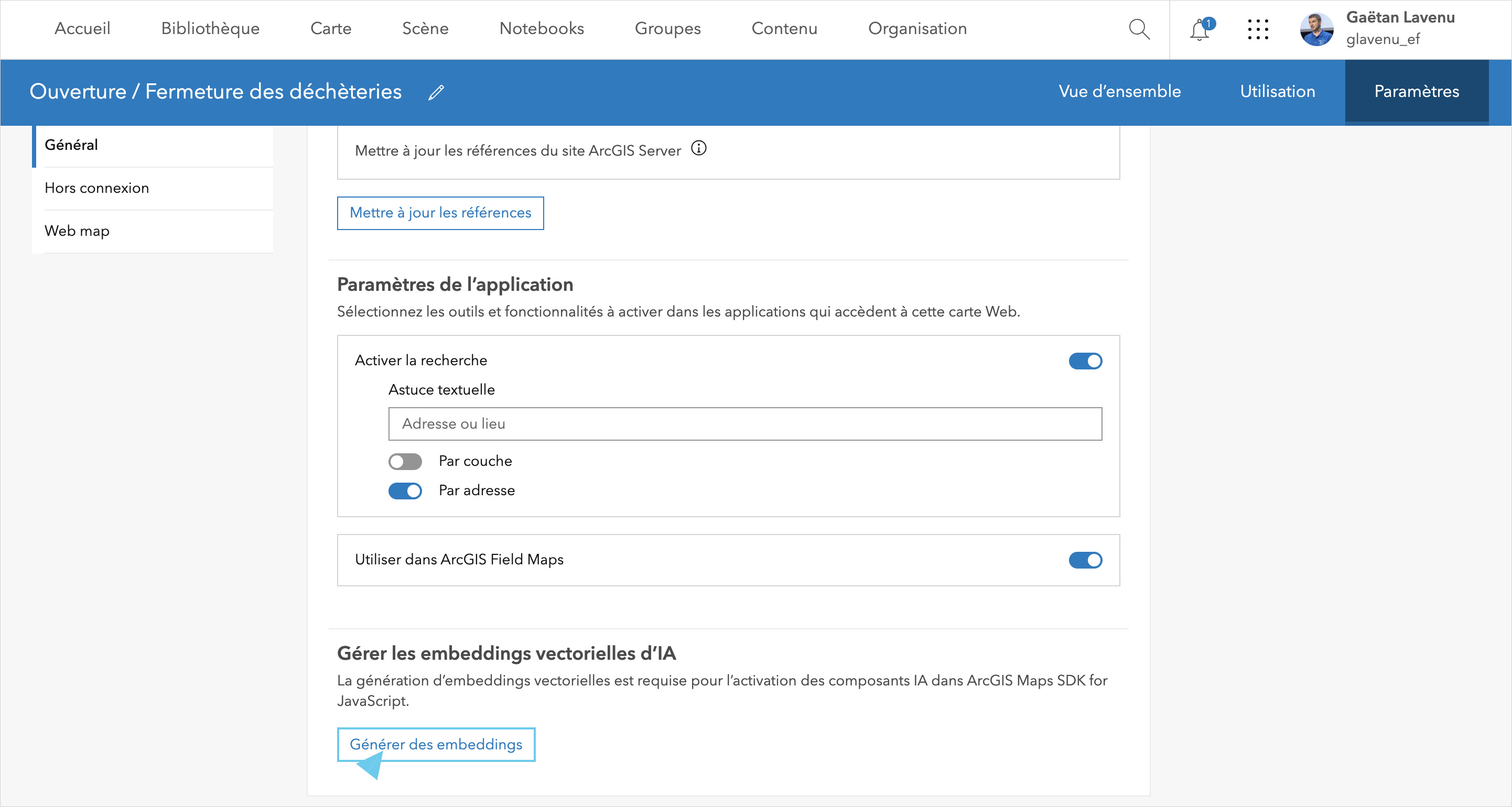The height and width of the screenshot is (807, 1512).
Task: Enable 'Par couche' search switch
Action: coord(405,462)
